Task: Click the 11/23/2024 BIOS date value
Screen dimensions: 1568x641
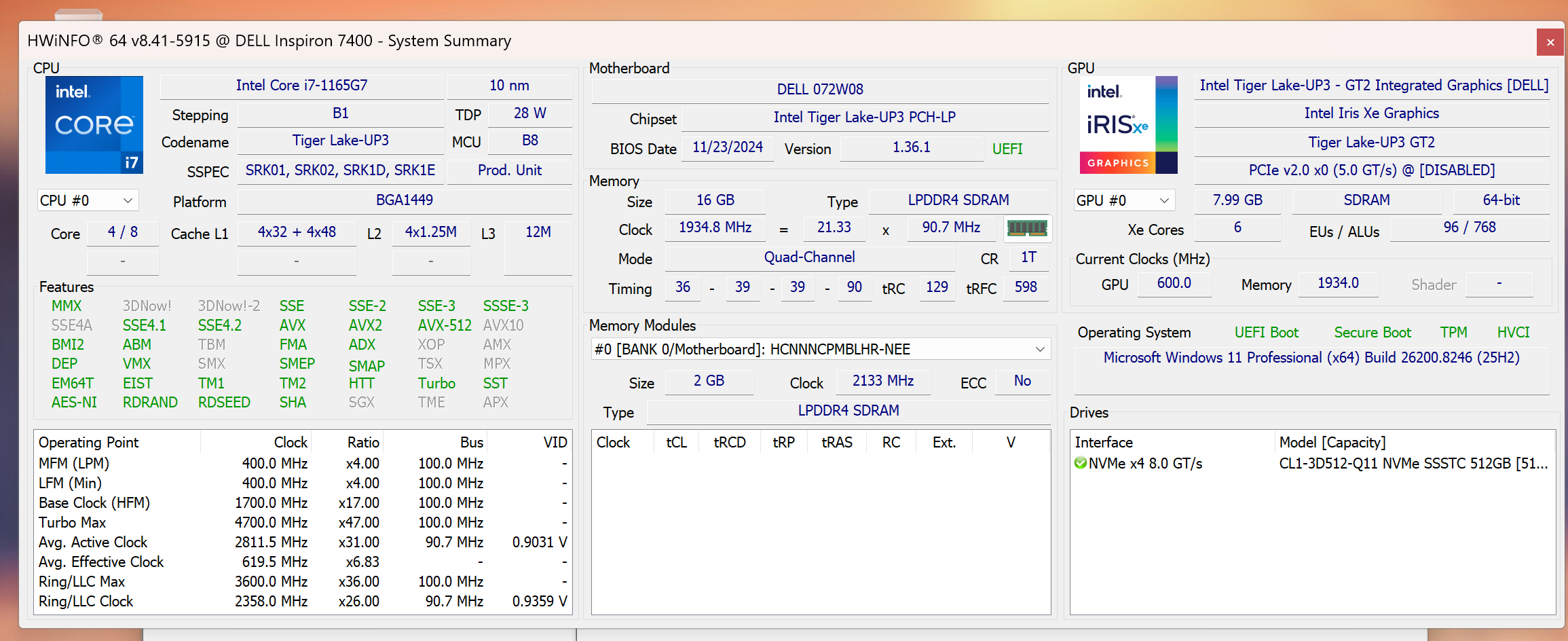Action: tap(728, 147)
